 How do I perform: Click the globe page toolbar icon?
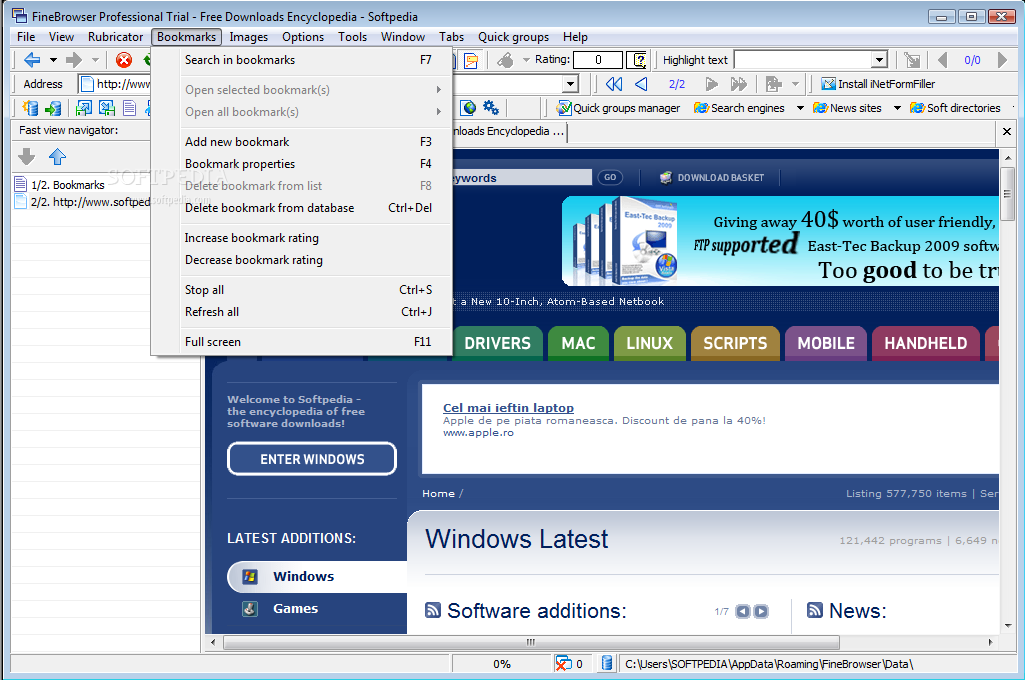tap(468, 108)
